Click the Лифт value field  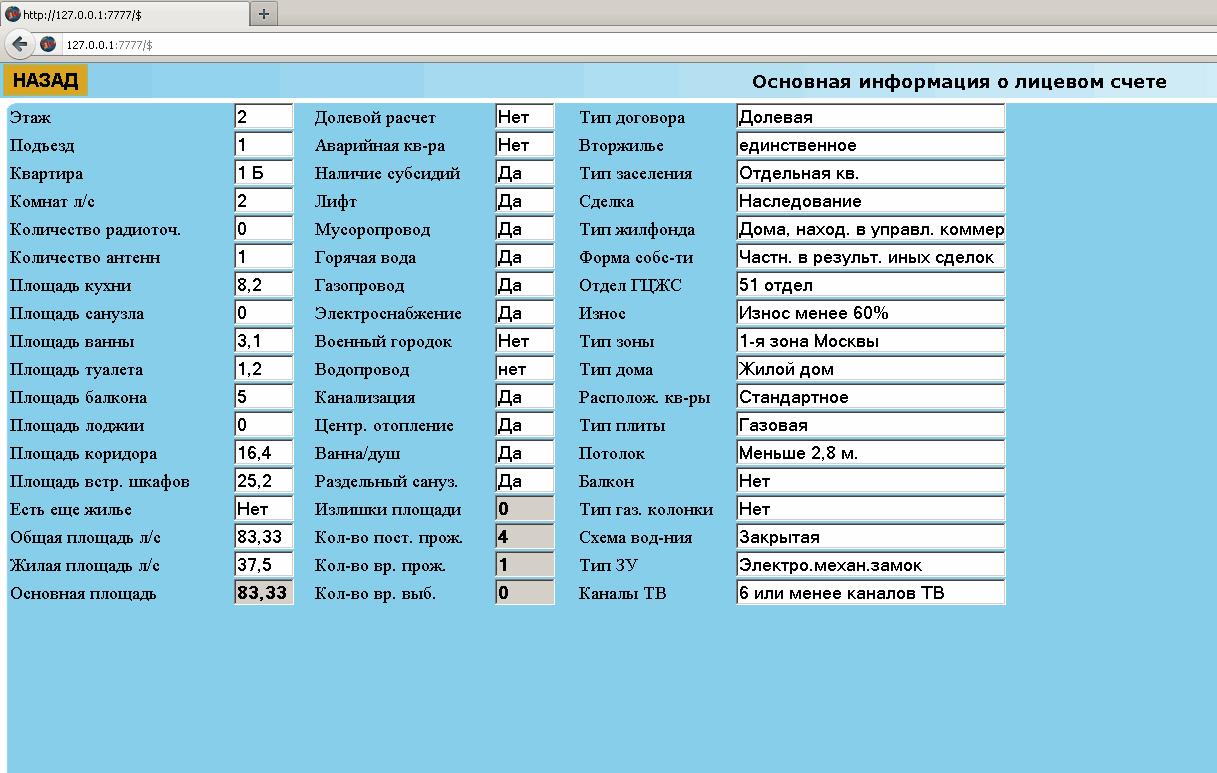pyautogui.click(x=525, y=201)
